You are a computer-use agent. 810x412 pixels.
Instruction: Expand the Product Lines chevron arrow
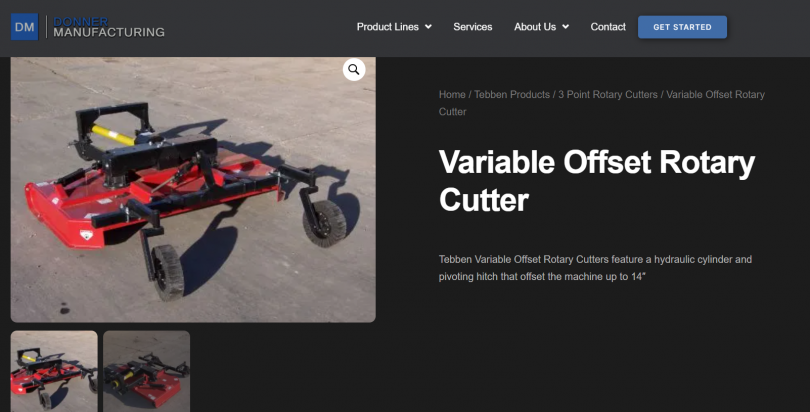pos(428,27)
